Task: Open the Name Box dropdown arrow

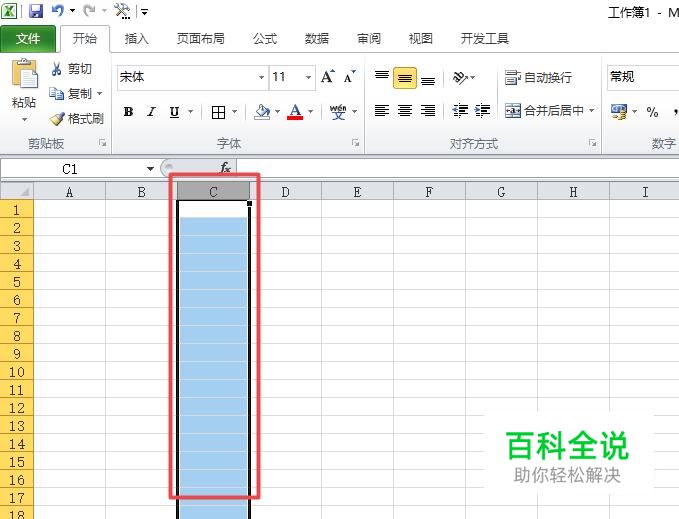Action: 150,169
